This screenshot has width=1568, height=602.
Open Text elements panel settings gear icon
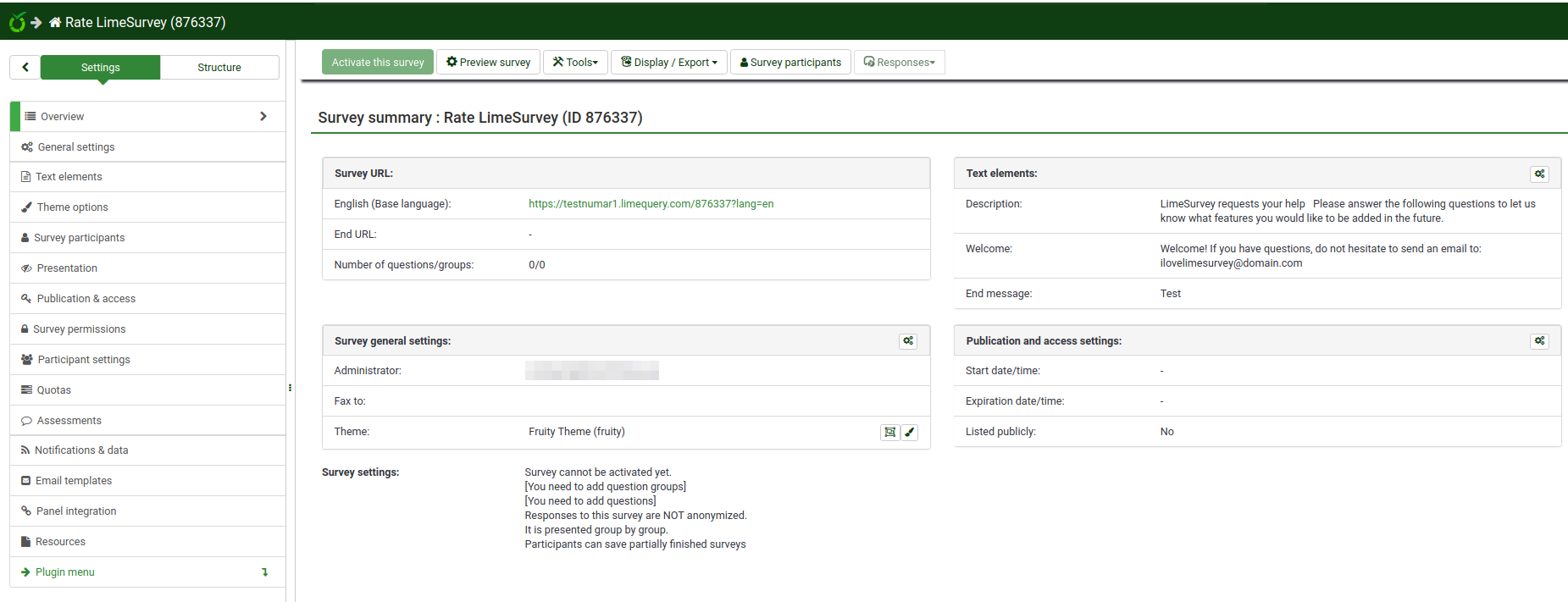click(1539, 174)
